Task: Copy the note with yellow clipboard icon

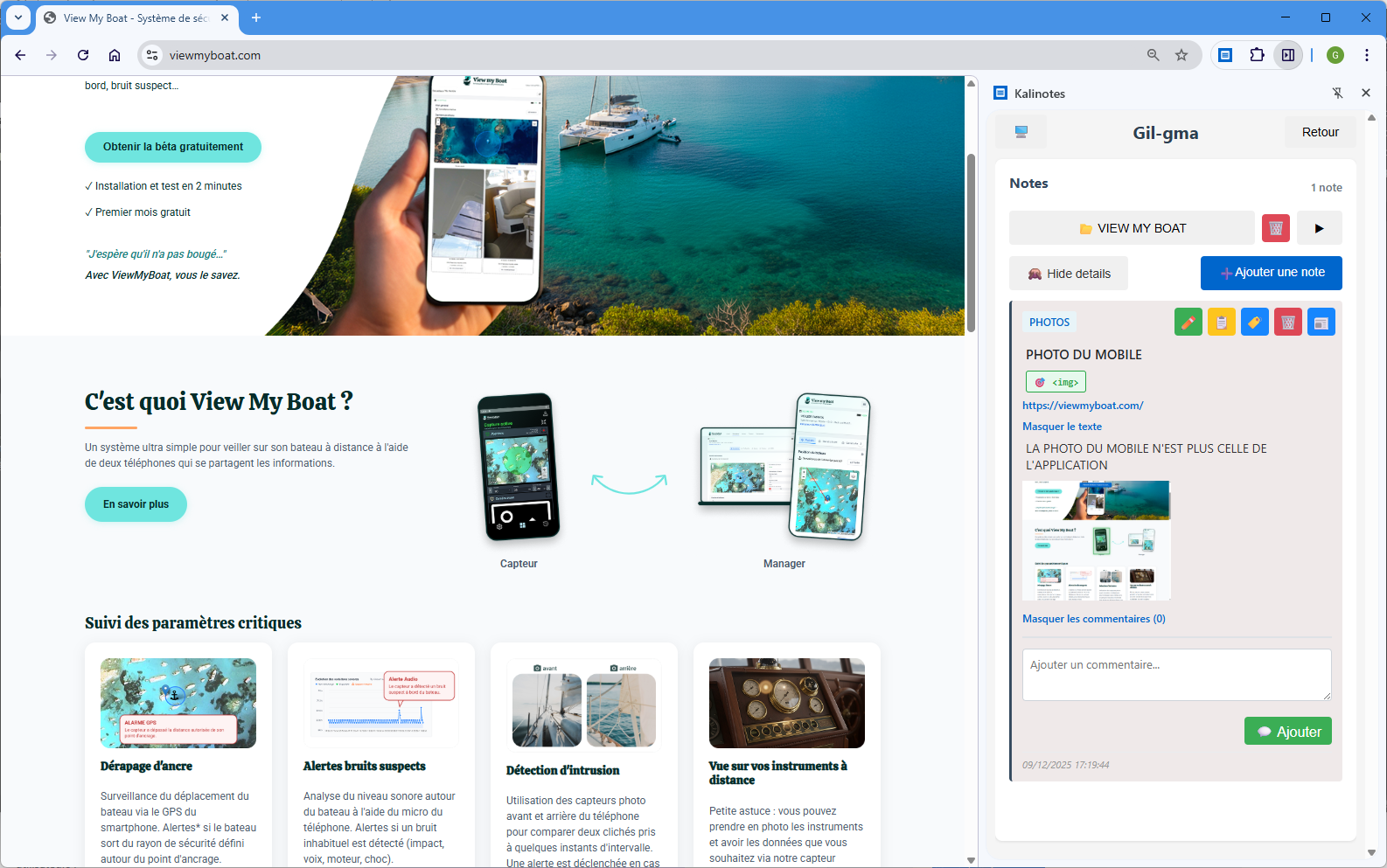Action: tap(1222, 323)
